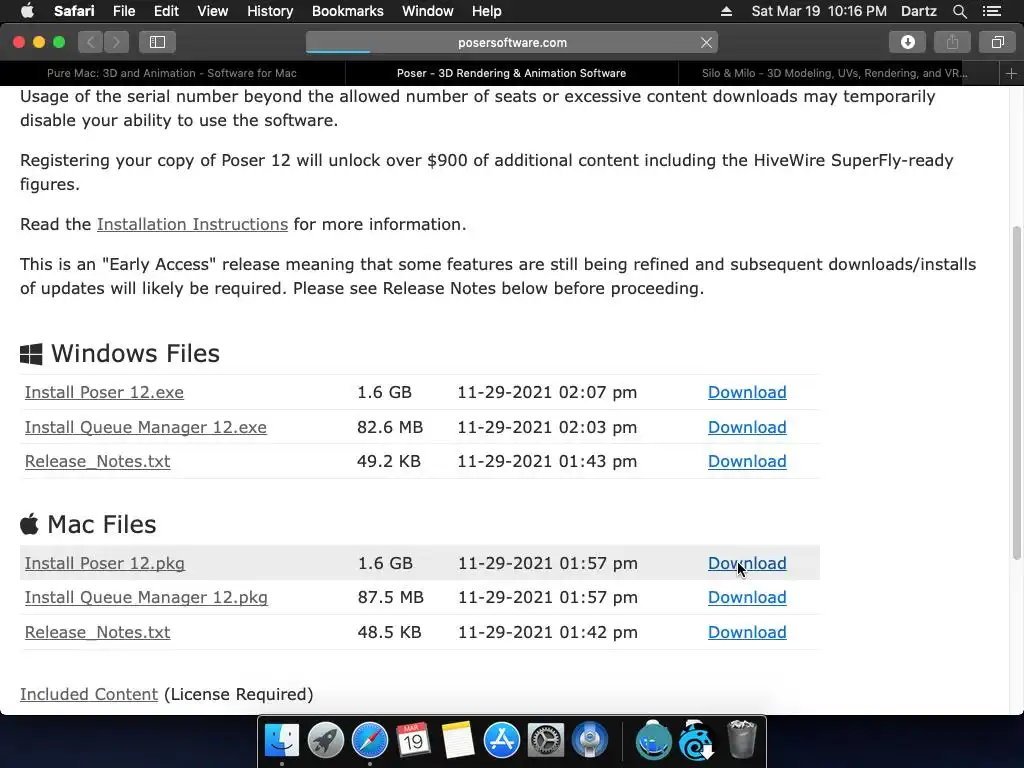Viewport: 1024px width, 768px height.
Task: Open the Share button in toolbar
Action: tap(952, 42)
